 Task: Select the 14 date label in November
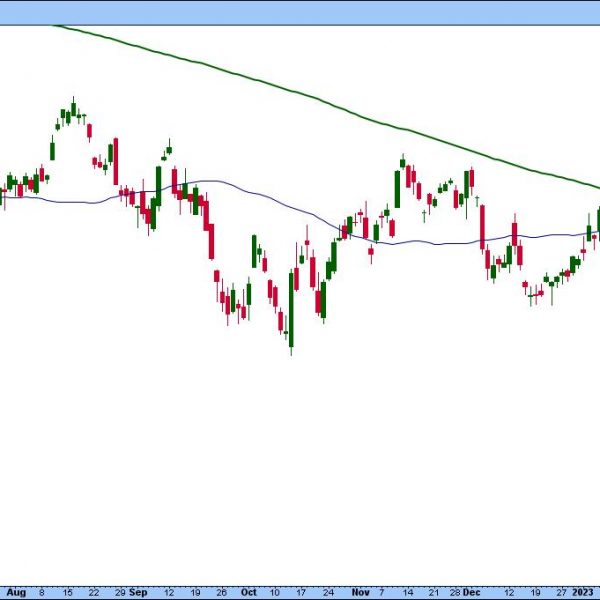pos(408,592)
